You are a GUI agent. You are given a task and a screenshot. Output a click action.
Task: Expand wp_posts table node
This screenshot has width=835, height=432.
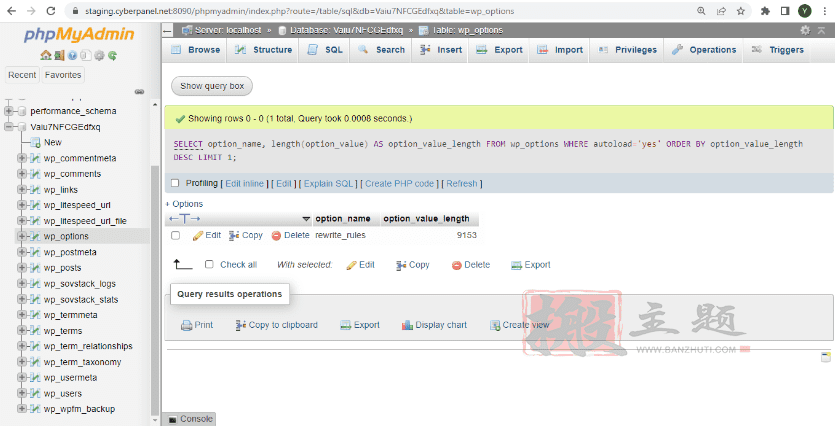tap(22, 268)
